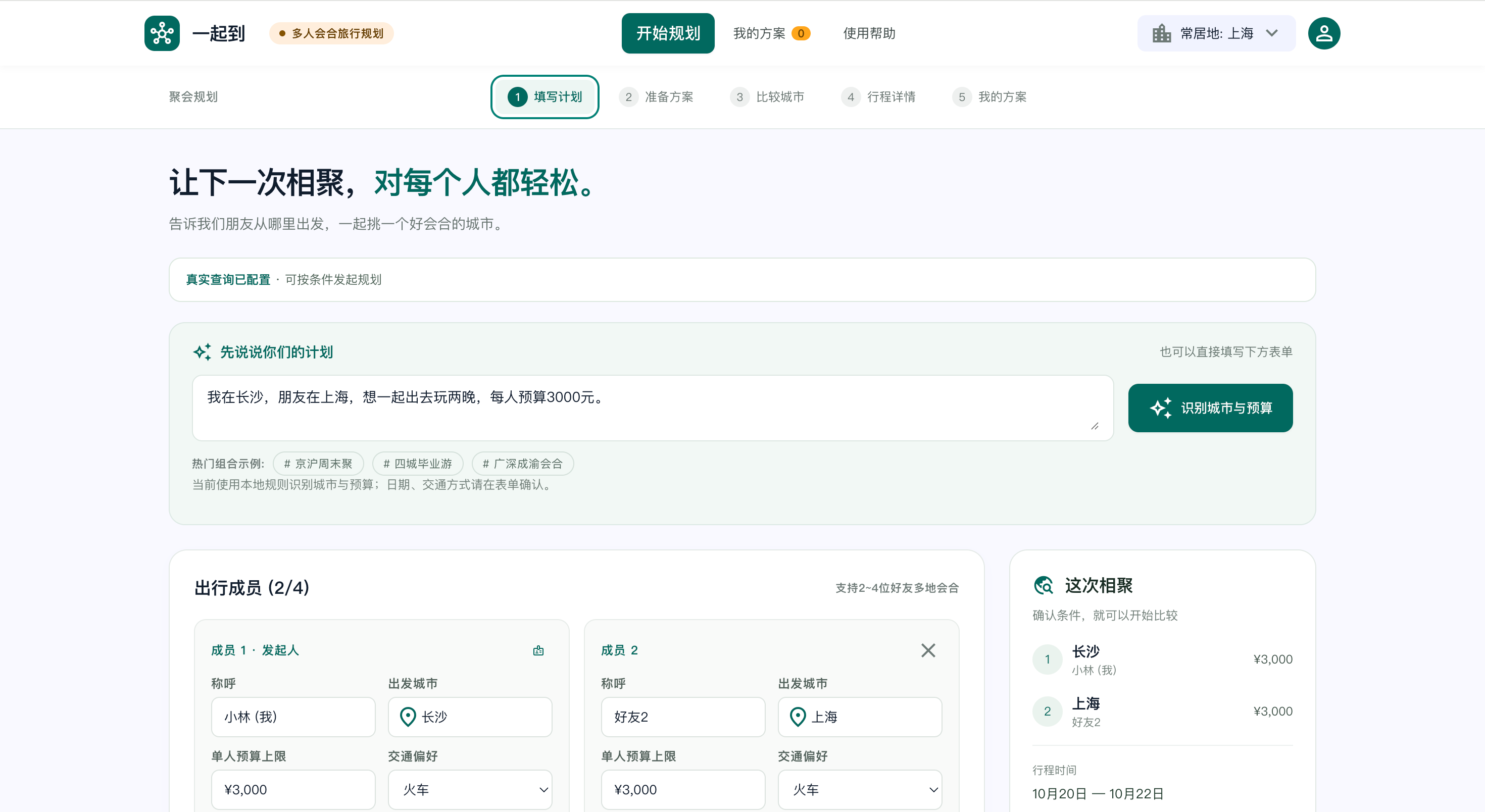Screen dimensions: 1485x812
Task: Go to step 5 我的方案
Action: tap(989, 97)
